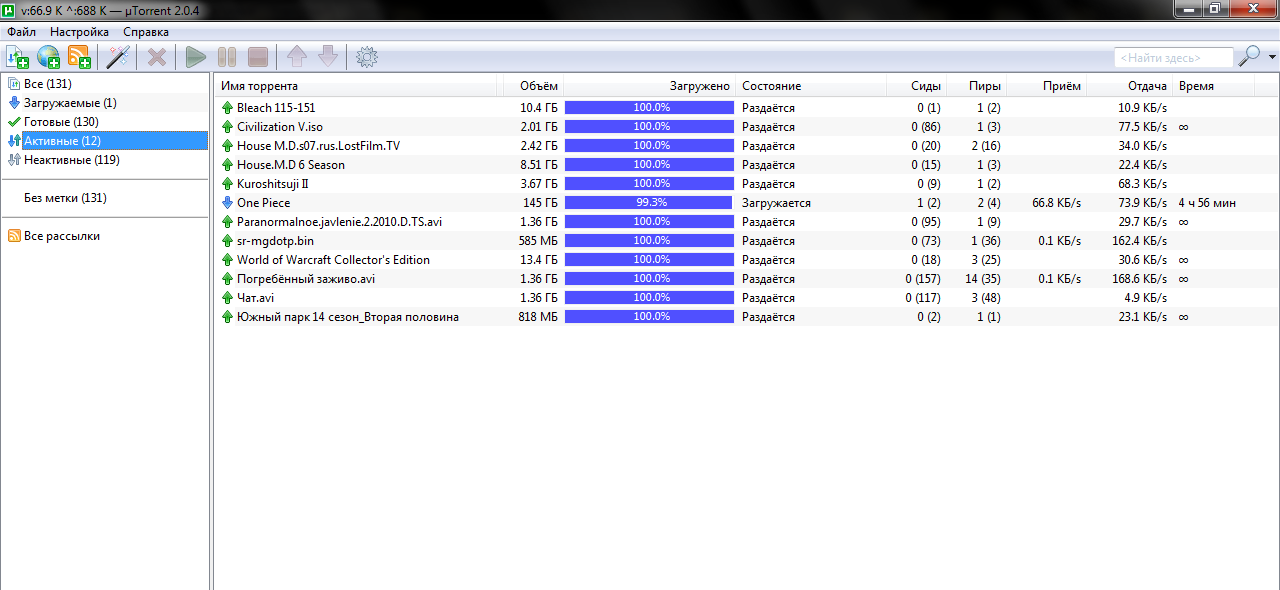Sort by Загружено column header

[x=650, y=86]
